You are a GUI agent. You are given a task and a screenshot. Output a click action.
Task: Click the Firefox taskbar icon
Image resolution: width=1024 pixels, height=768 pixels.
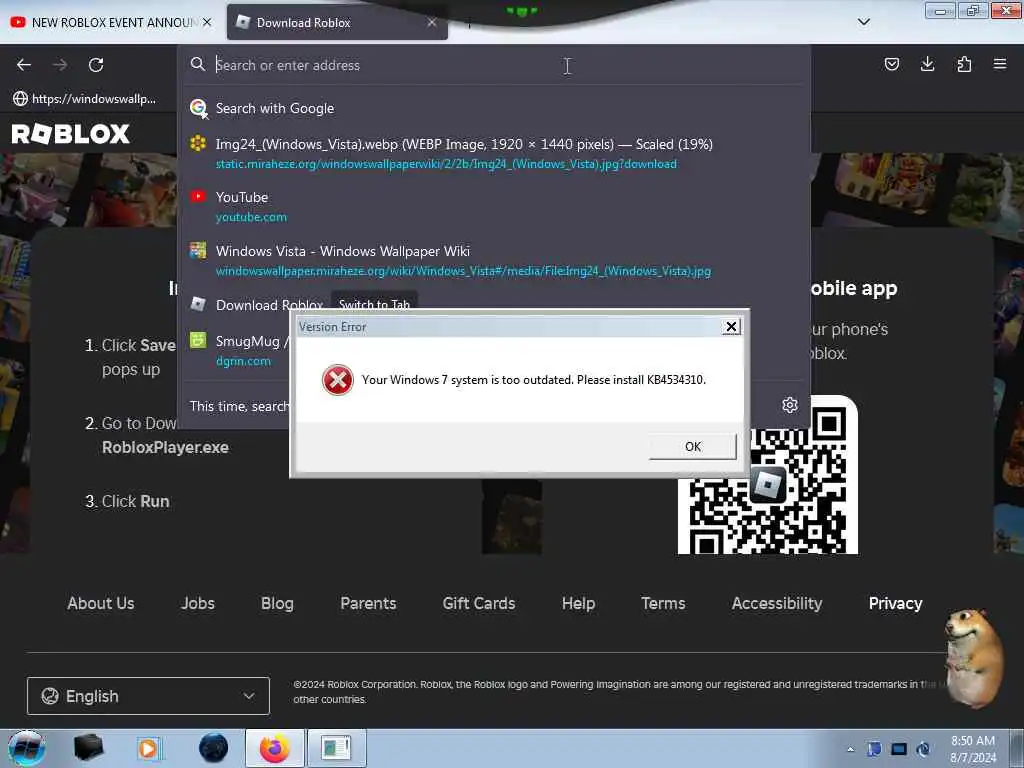(x=275, y=748)
